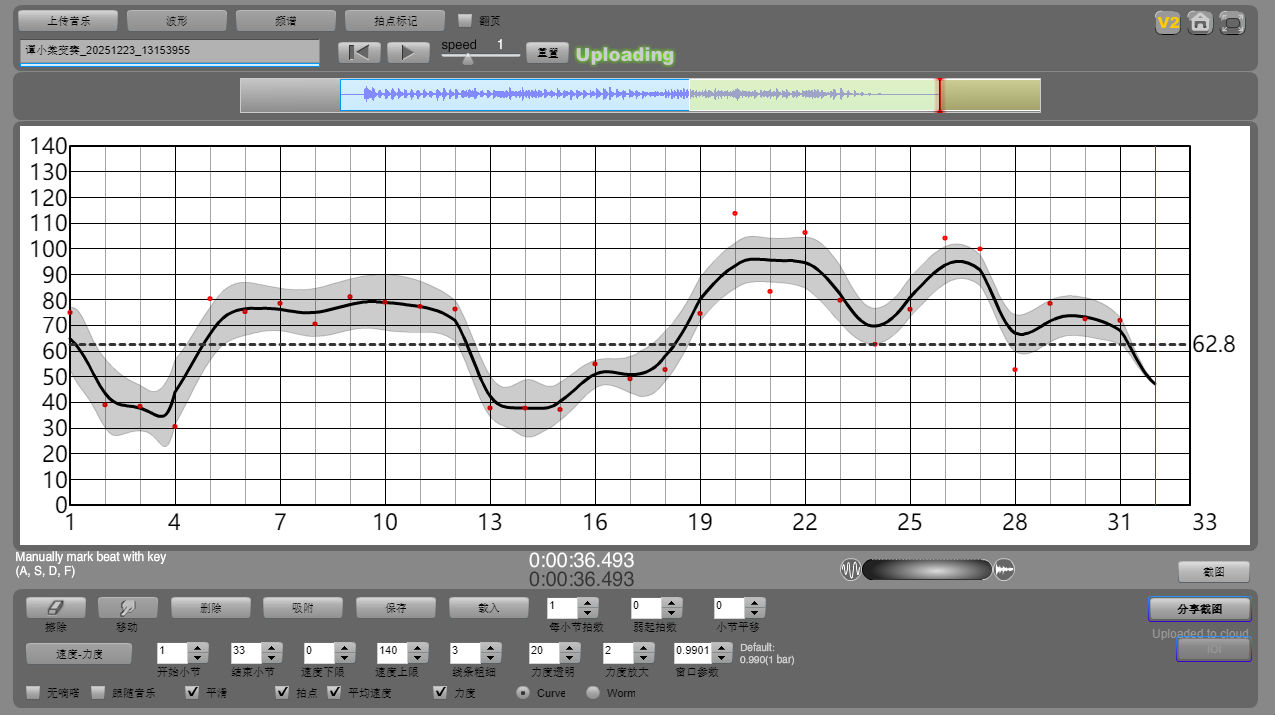The width and height of the screenshot is (1275, 715).
Task: Click the rewind to start button
Action: 359,53
